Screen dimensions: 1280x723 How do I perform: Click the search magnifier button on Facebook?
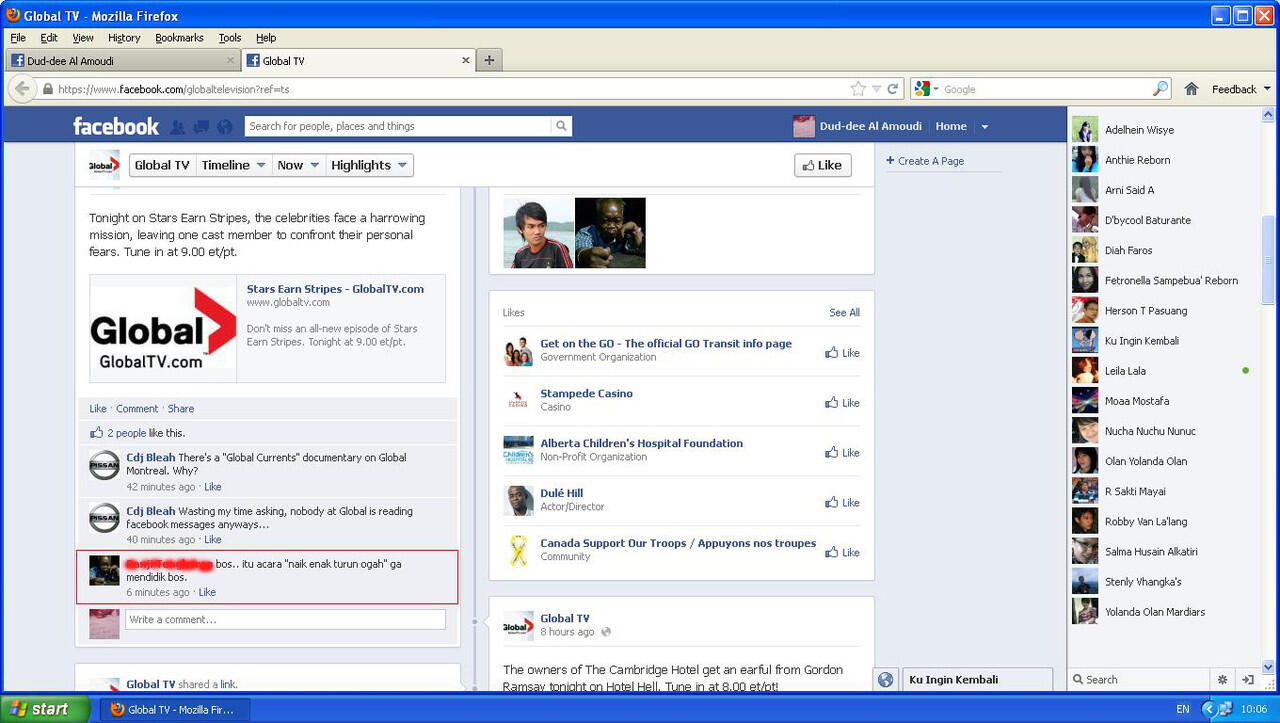pyautogui.click(x=562, y=126)
